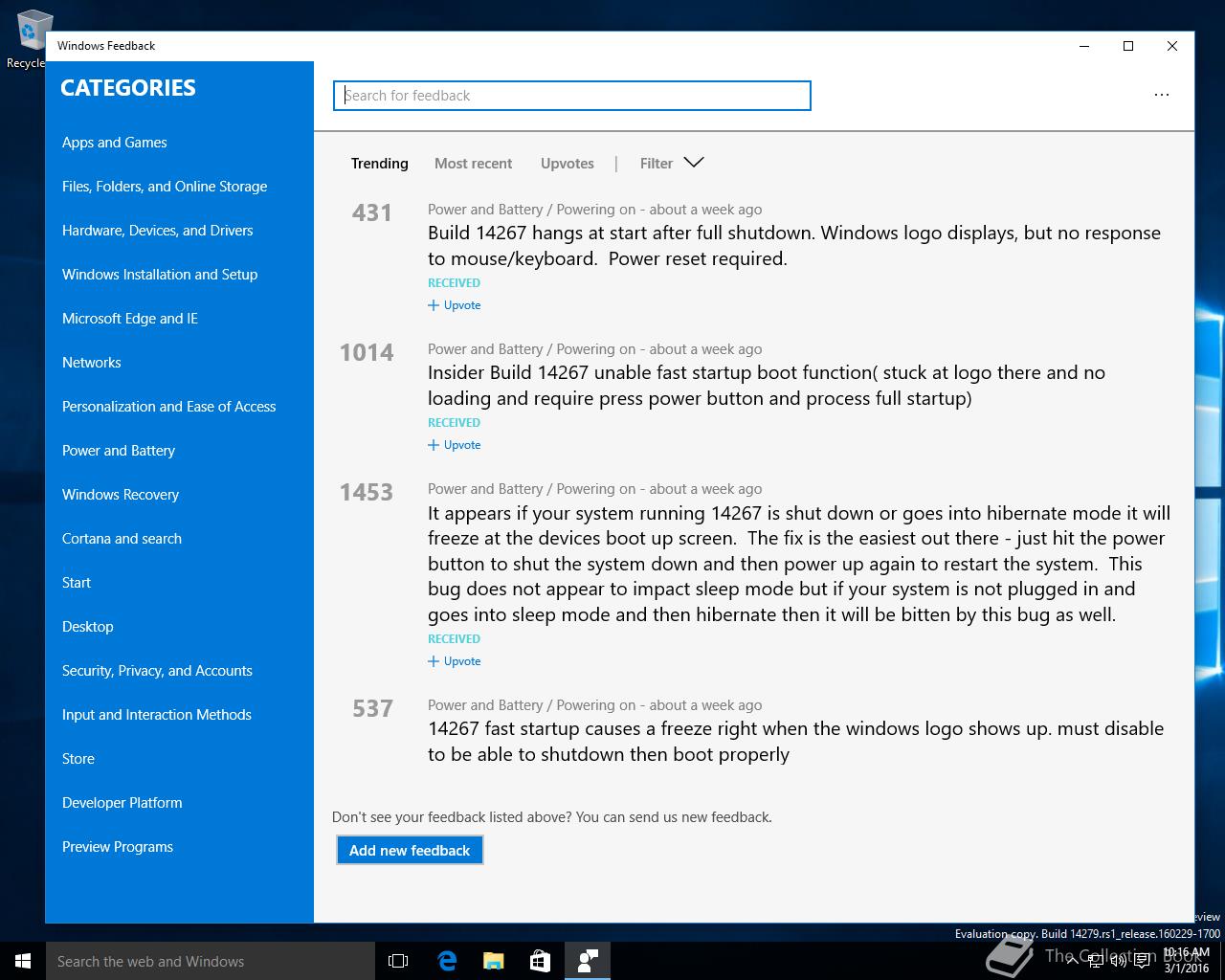
Task: Upvote the 1014-vote fast startup feedback
Action: pyautogui.click(x=454, y=445)
